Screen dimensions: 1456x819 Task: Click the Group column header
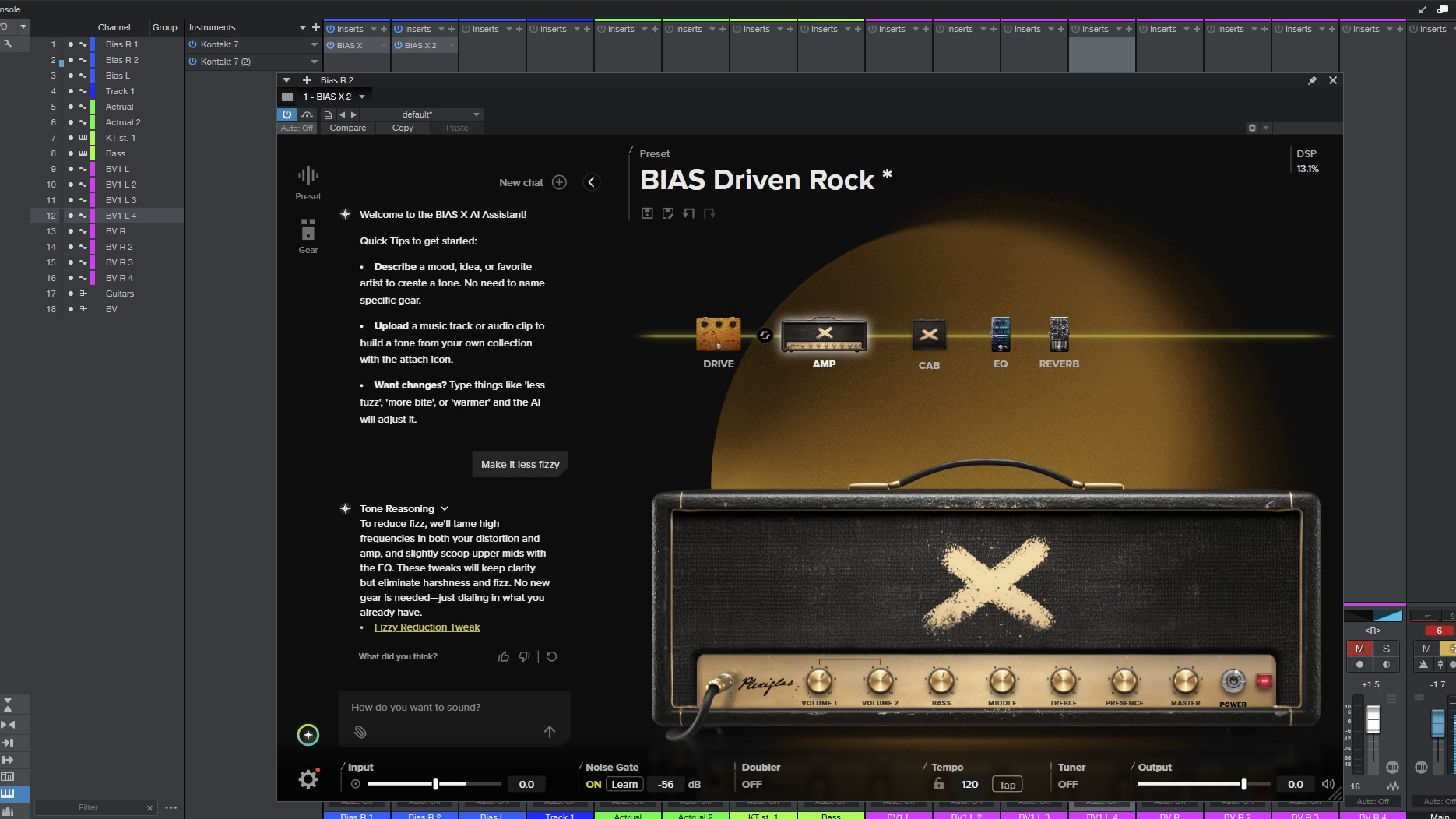[x=164, y=27]
